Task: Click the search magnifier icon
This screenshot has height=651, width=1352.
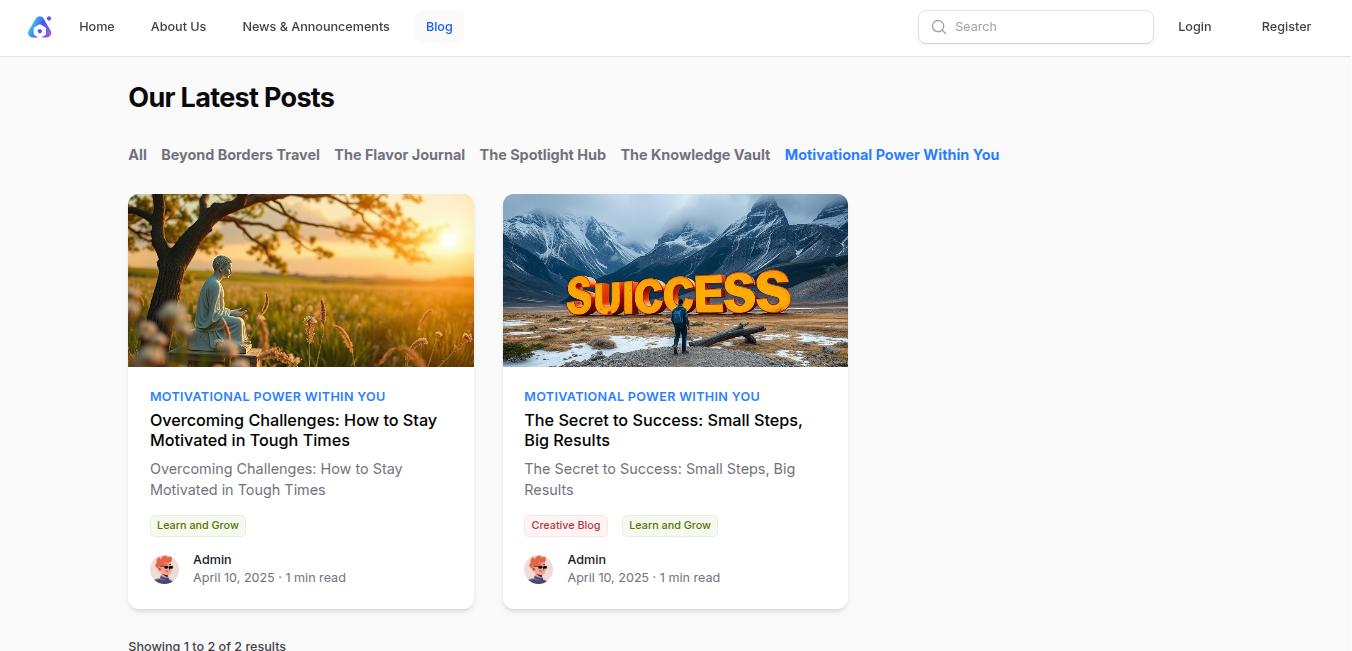Action: click(x=939, y=27)
